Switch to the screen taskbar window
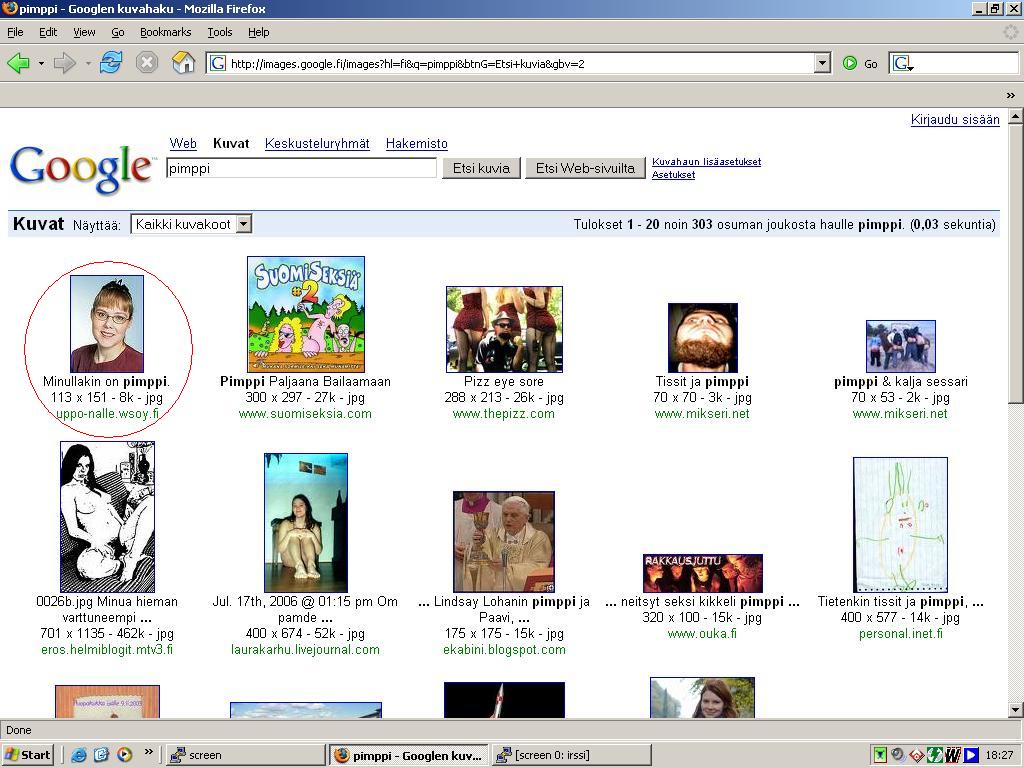Screen dimensions: 1024x768 [x=245, y=755]
